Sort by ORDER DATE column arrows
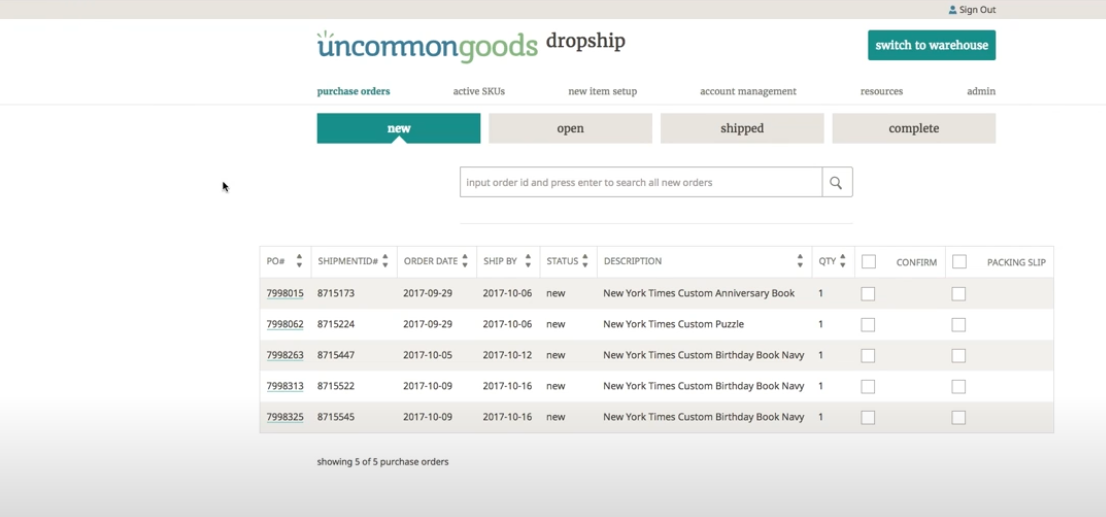1106x517 pixels. (465, 261)
